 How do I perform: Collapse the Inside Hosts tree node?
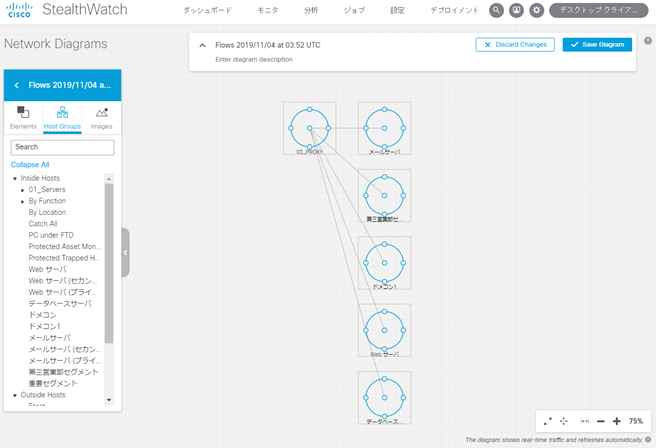[15, 178]
